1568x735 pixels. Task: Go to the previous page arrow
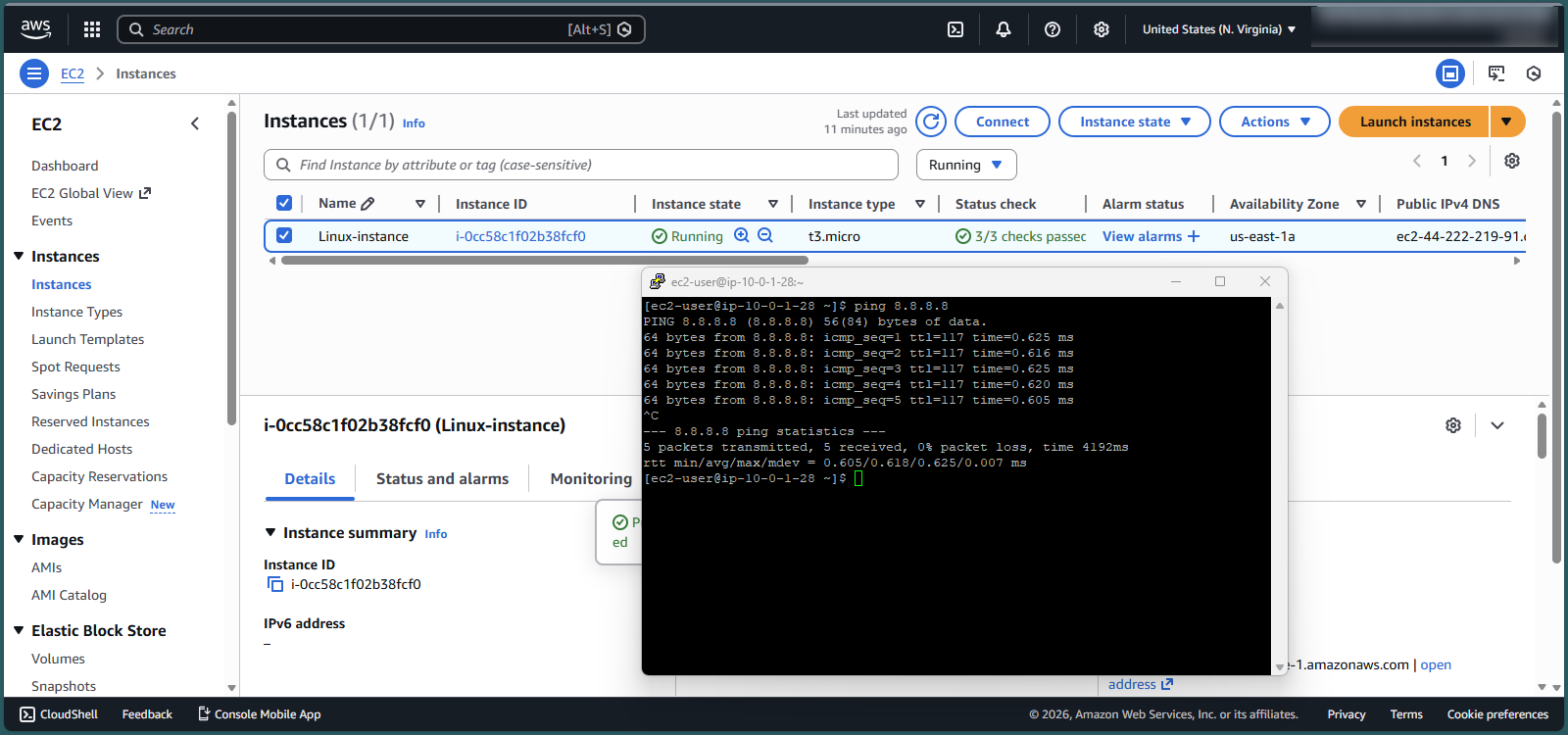pos(1417,161)
